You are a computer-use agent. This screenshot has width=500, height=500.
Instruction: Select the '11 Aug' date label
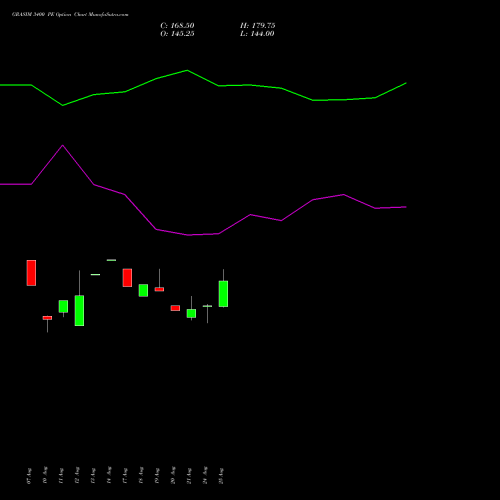tap(61, 476)
